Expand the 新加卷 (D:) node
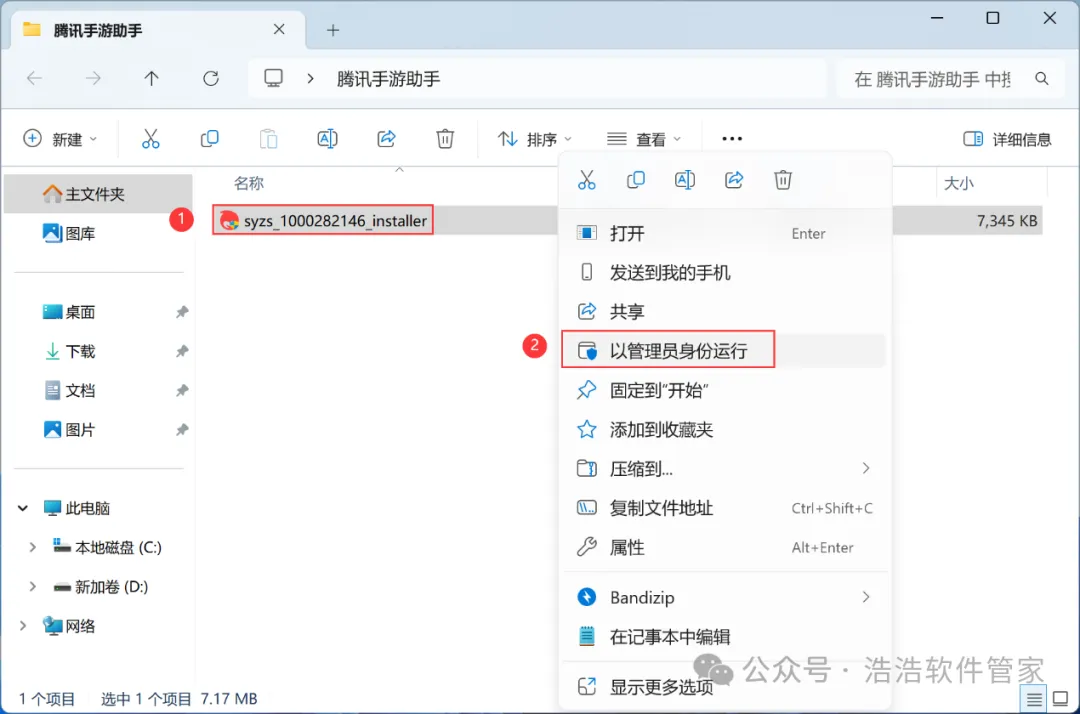This screenshot has height=714, width=1080. coord(32,587)
